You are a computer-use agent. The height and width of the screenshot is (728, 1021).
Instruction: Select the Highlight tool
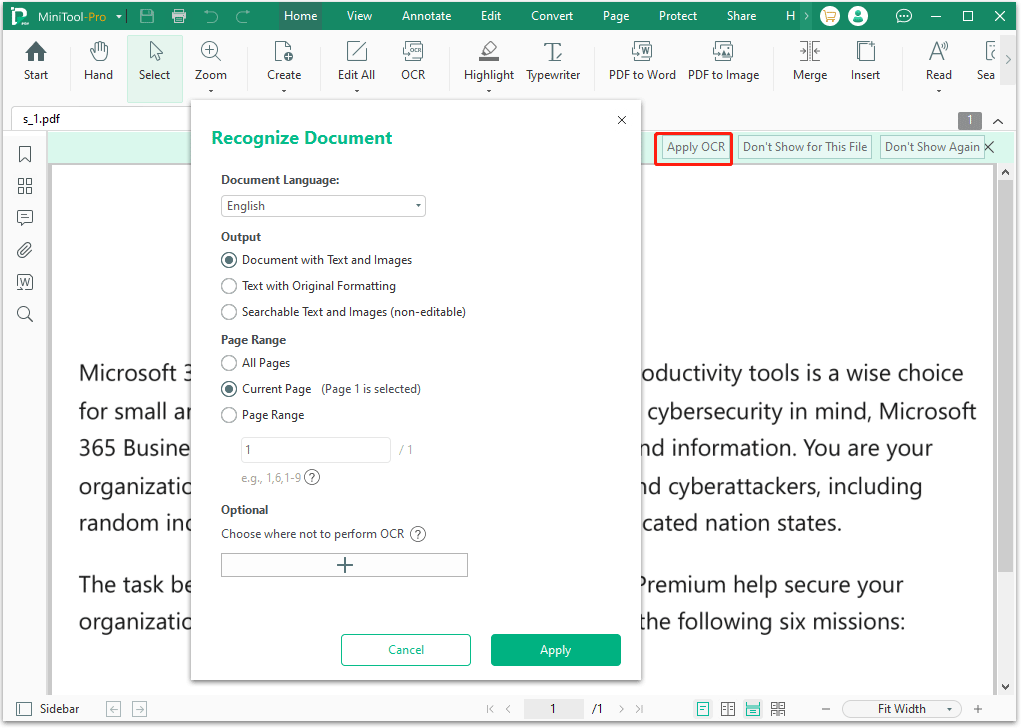click(x=489, y=62)
